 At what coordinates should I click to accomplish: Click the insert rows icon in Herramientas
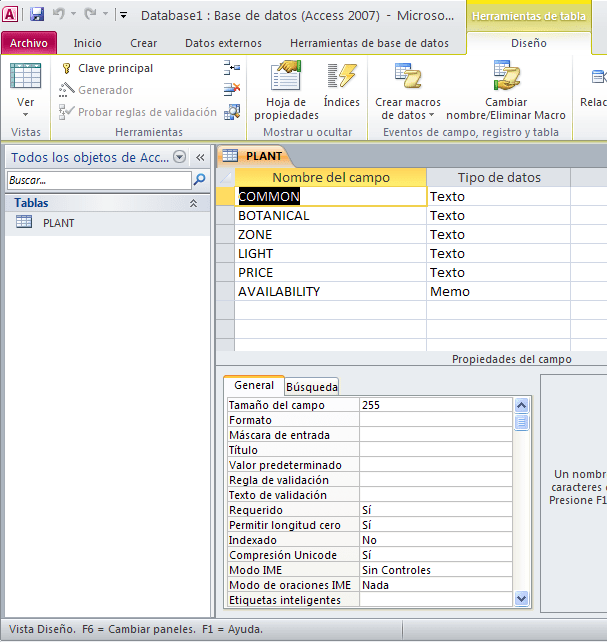pos(233,68)
